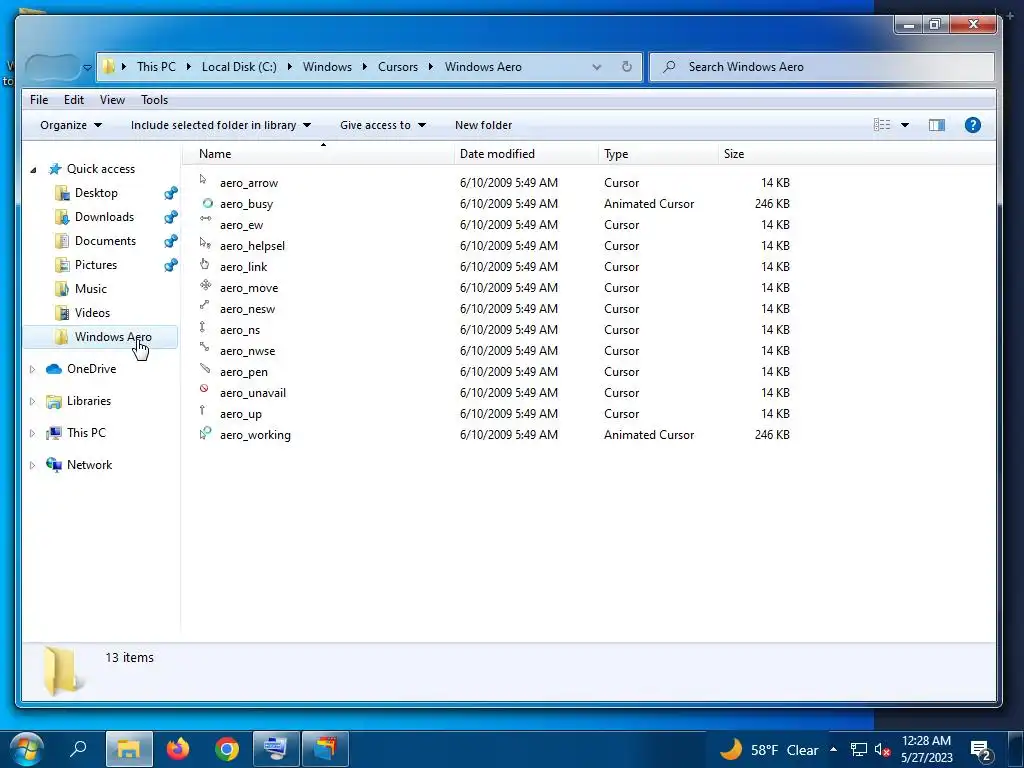This screenshot has height=768, width=1024.
Task: Open the Organize dropdown
Action: [x=71, y=125]
